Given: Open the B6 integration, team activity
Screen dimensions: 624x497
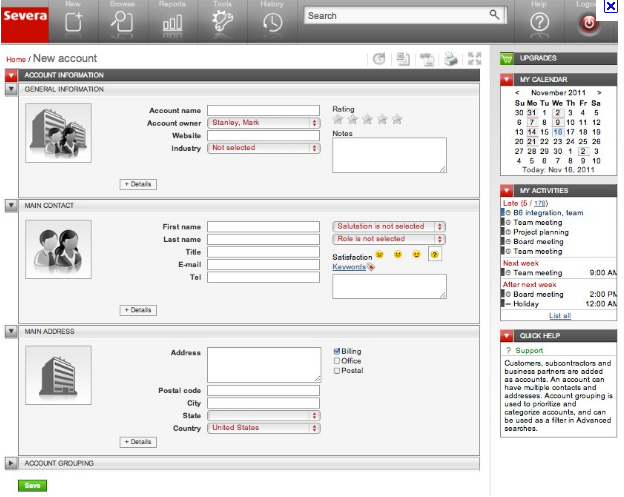Looking at the screenshot, I should pyautogui.click(x=548, y=213).
